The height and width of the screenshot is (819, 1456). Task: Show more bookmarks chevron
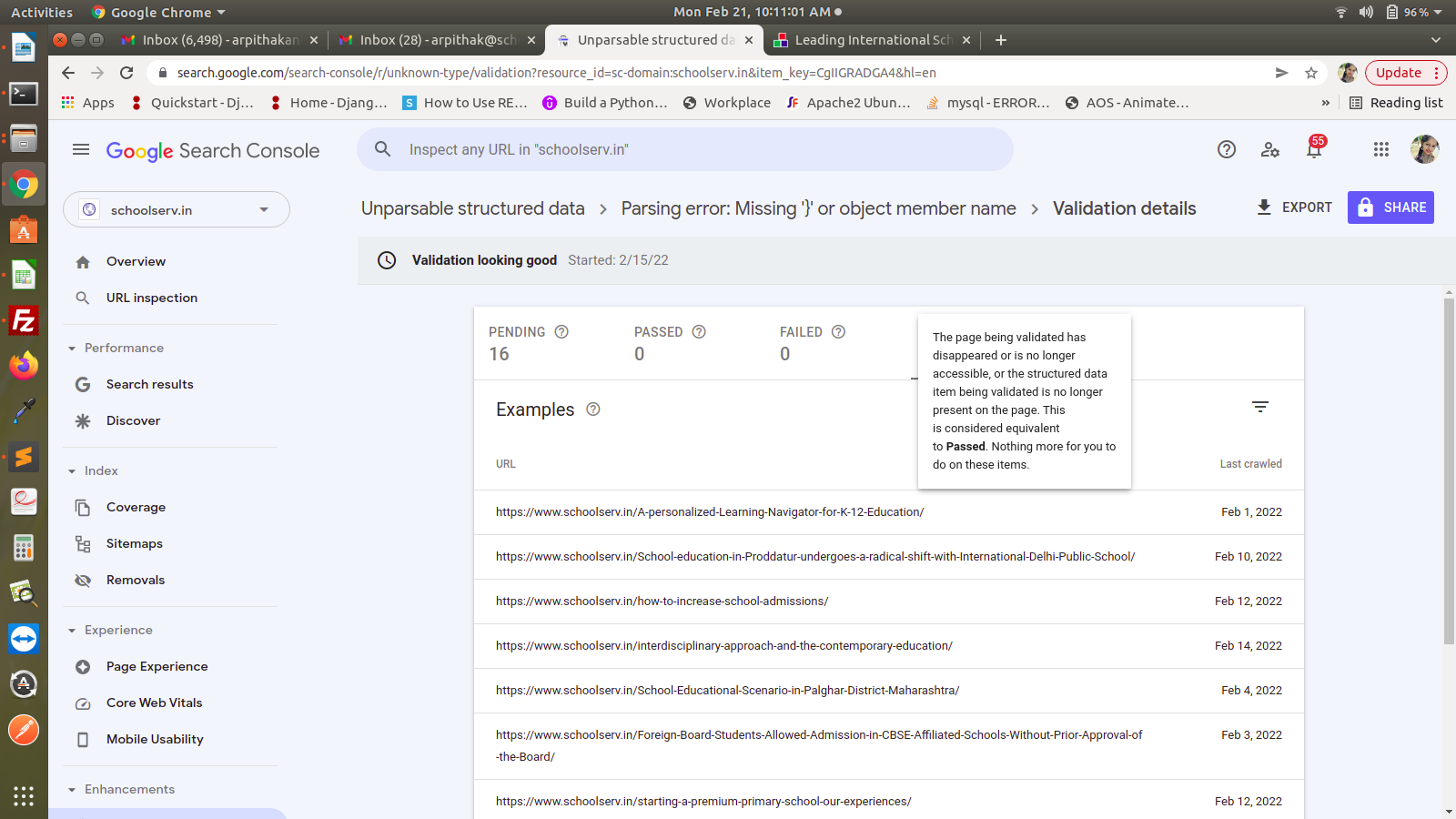click(x=1326, y=103)
